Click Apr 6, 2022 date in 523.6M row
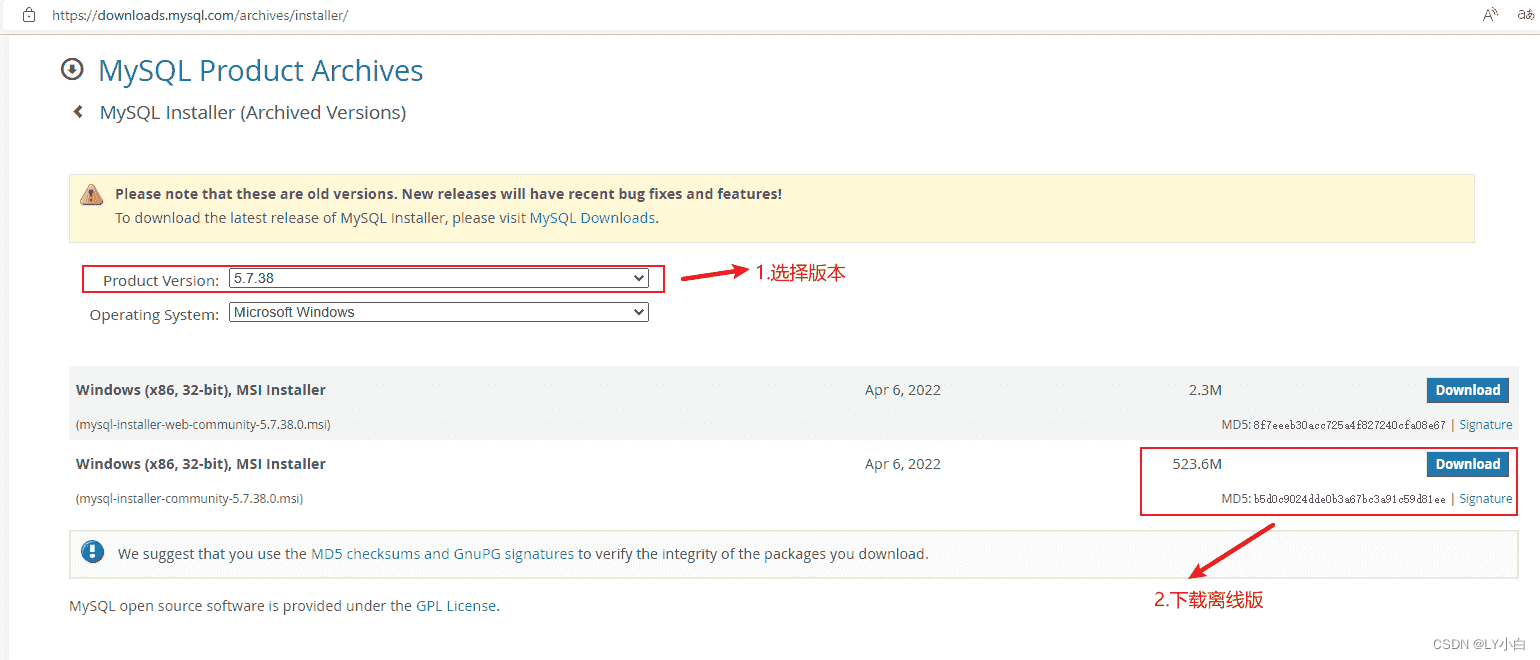Screen dimensions: 1540x660 [903, 464]
